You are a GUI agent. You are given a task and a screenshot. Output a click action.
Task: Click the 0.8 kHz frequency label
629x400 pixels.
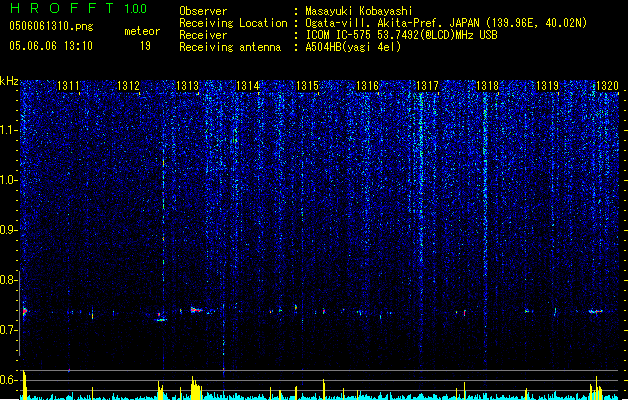(9, 280)
